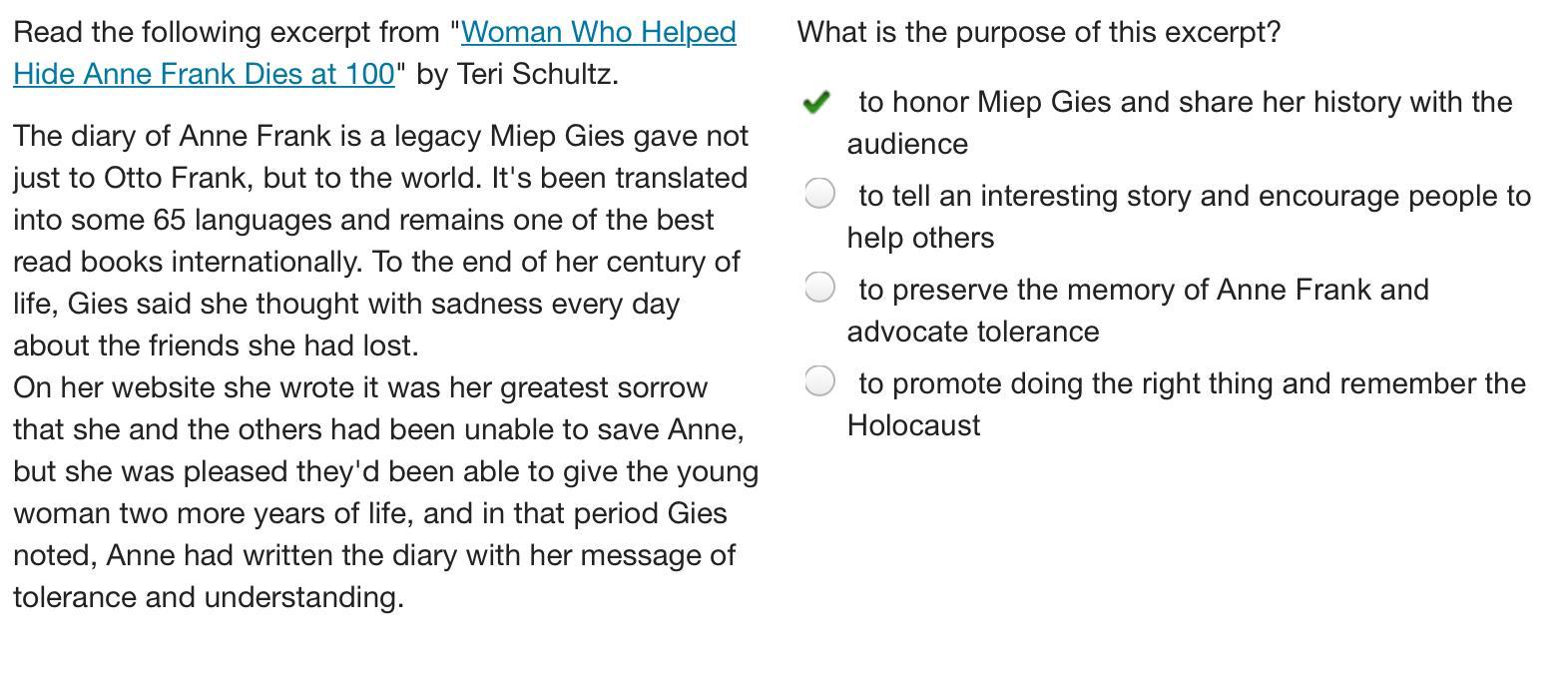Click the paragraph starting "The diary of Anne Frank"

click(380, 241)
